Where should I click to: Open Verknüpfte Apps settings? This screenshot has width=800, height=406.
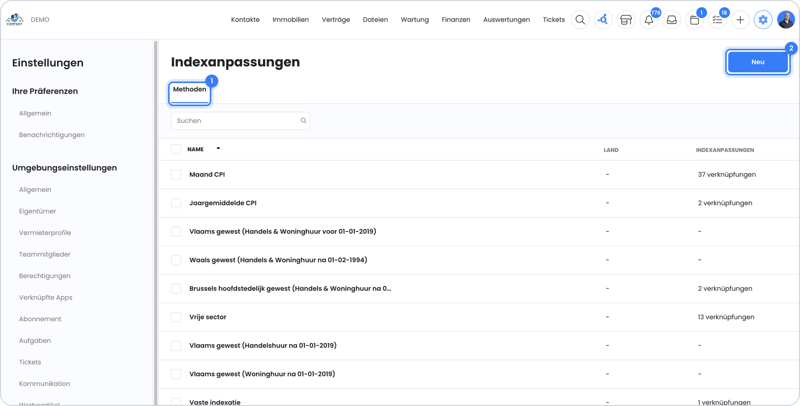46,297
